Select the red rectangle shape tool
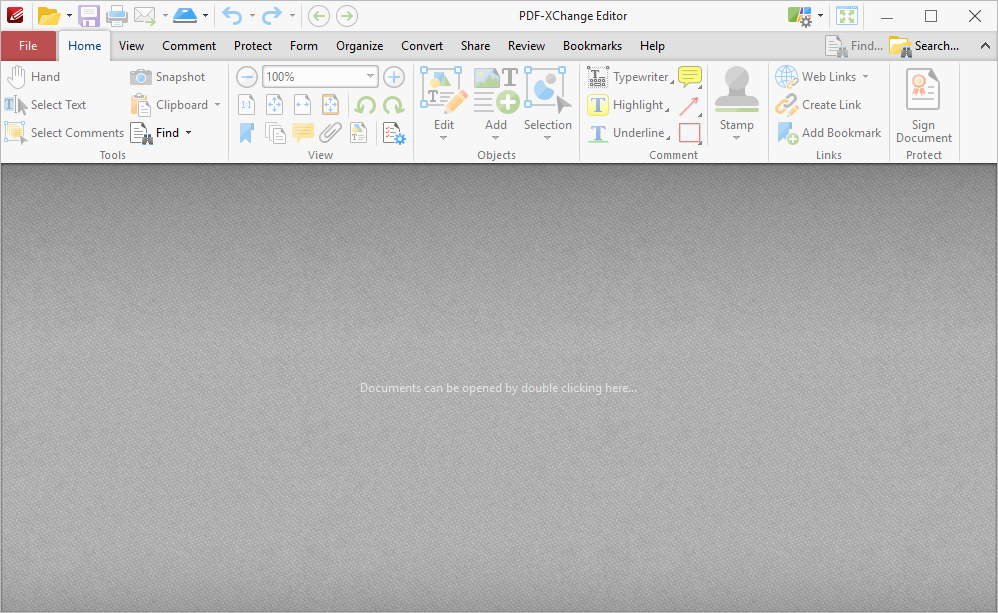This screenshot has width=998, height=613. tap(690, 133)
